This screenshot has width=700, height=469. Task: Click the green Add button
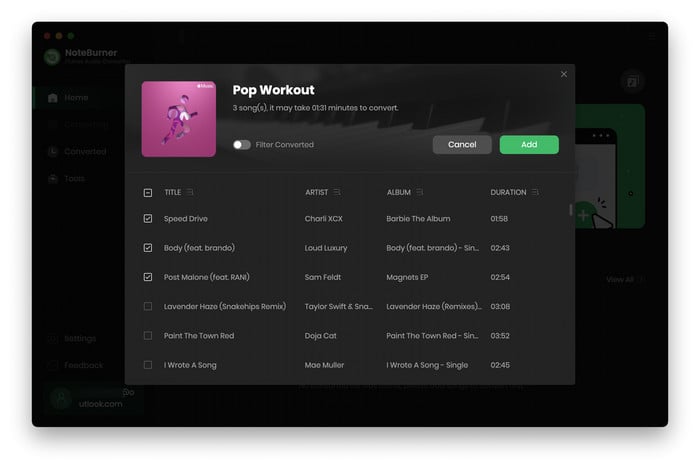(529, 145)
